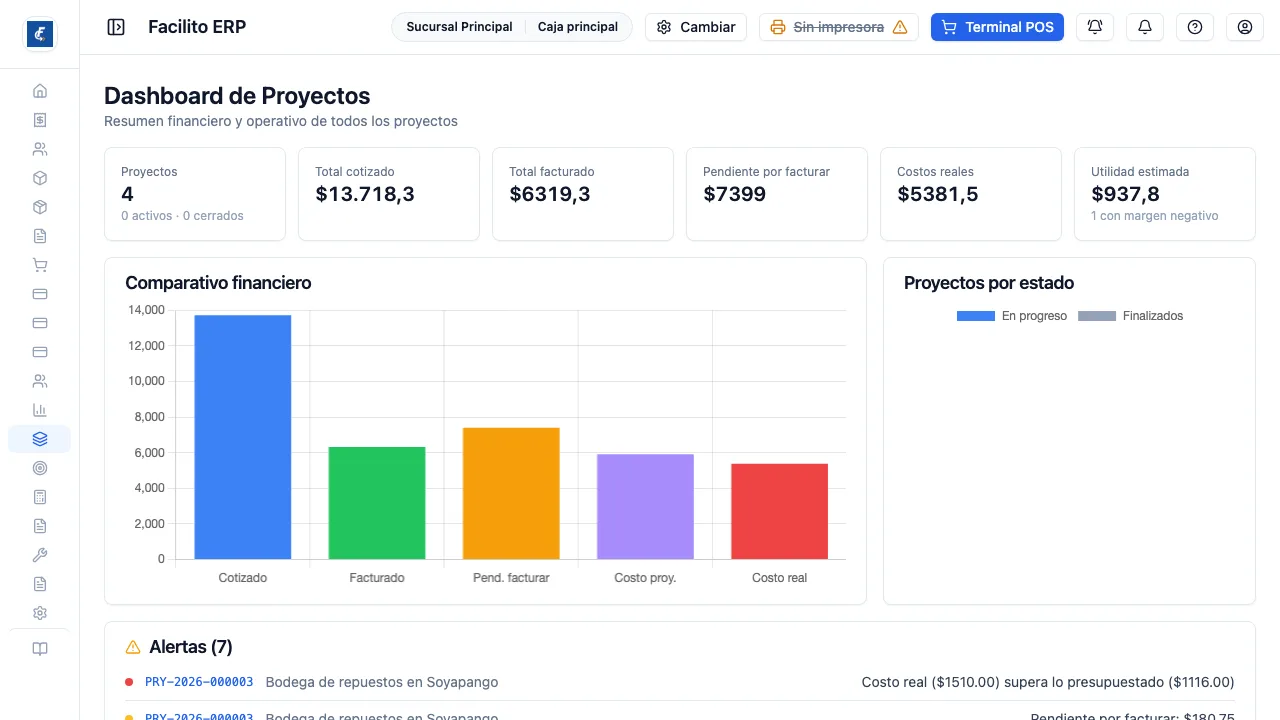Click the 14,000 y-axis label
The height and width of the screenshot is (720, 1280).
coord(146,310)
